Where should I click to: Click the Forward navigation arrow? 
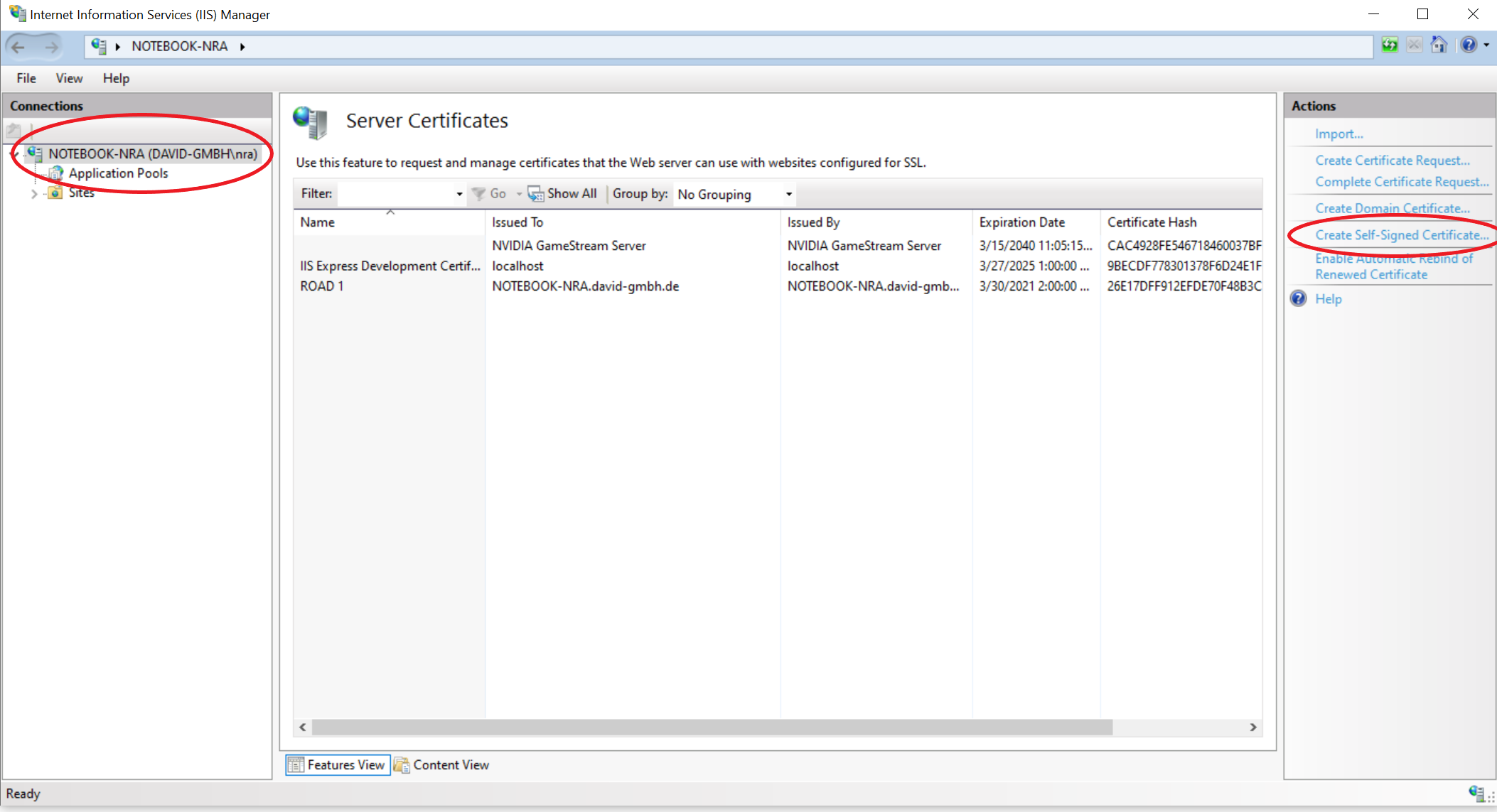(51, 47)
